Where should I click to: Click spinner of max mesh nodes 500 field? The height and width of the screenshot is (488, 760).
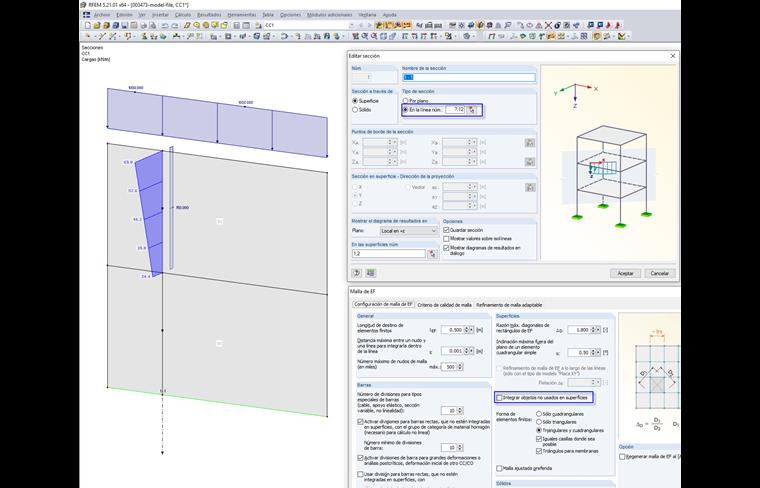tap(460, 367)
